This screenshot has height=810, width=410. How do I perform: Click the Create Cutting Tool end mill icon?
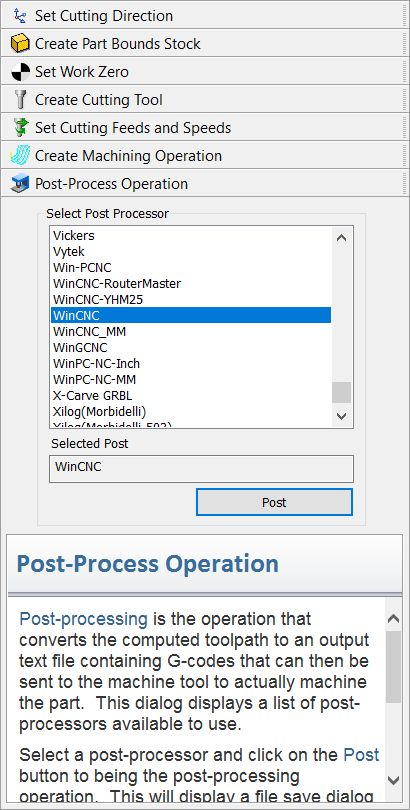pyautogui.click(x=20, y=99)
